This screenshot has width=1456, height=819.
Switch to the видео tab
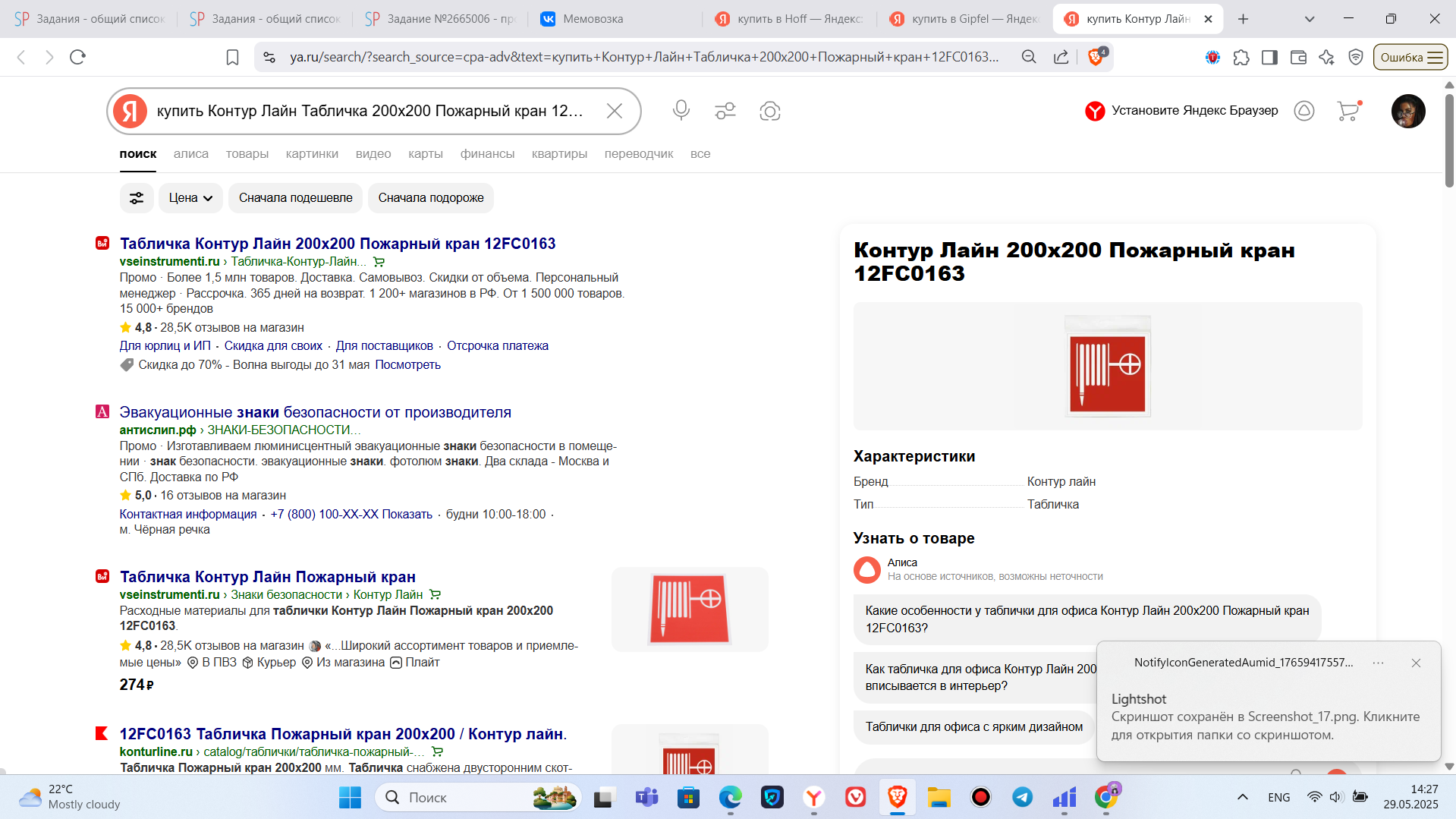click(x=373, y=154)
